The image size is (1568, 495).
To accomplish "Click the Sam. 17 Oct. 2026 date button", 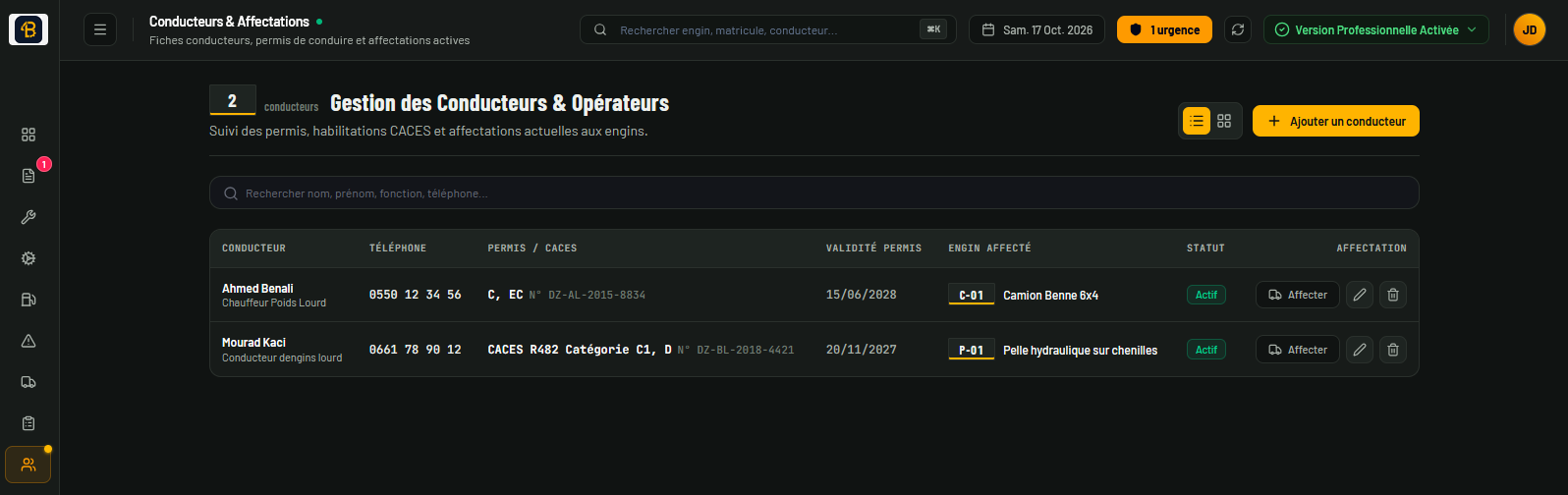I will pyautogui.click(x=1036, y=29).
